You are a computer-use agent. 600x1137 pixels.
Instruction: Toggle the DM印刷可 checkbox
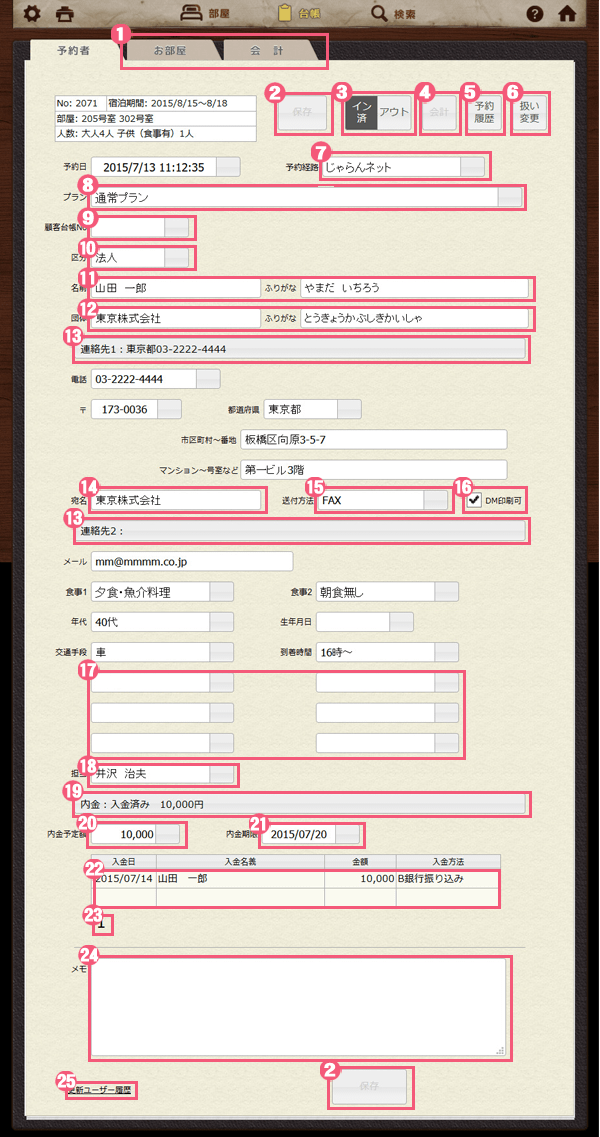[x=475, y=500]
